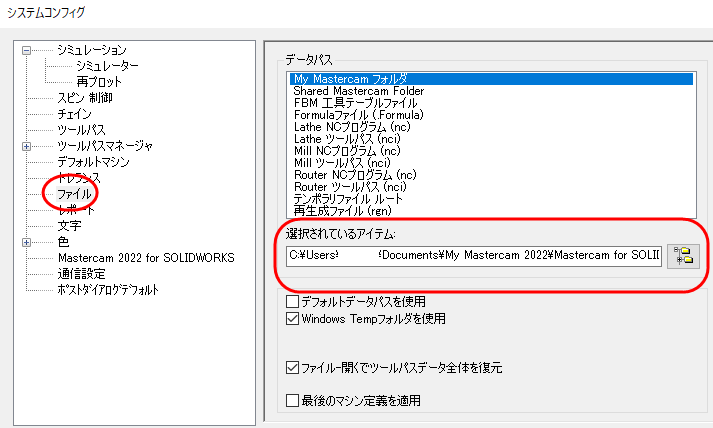Open デフォルトマシン settings page
This screenshot has width=713, height=428.
(x=94, y=162)
